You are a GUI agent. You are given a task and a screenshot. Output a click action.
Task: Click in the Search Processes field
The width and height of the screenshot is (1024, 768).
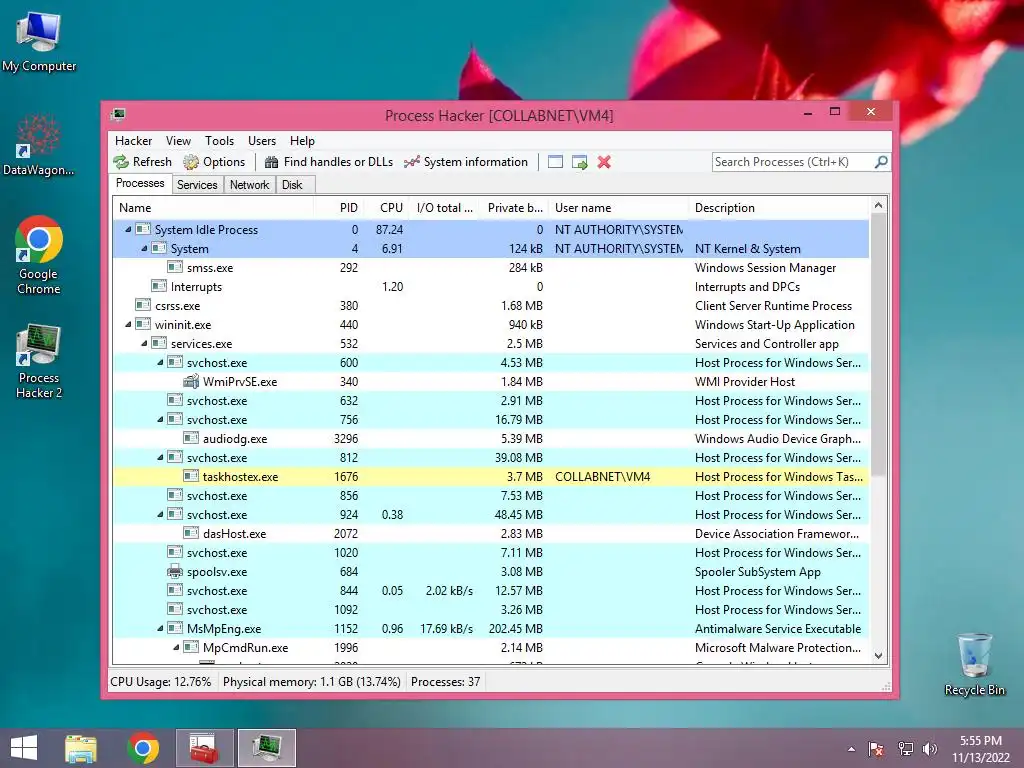coord(793,161)
